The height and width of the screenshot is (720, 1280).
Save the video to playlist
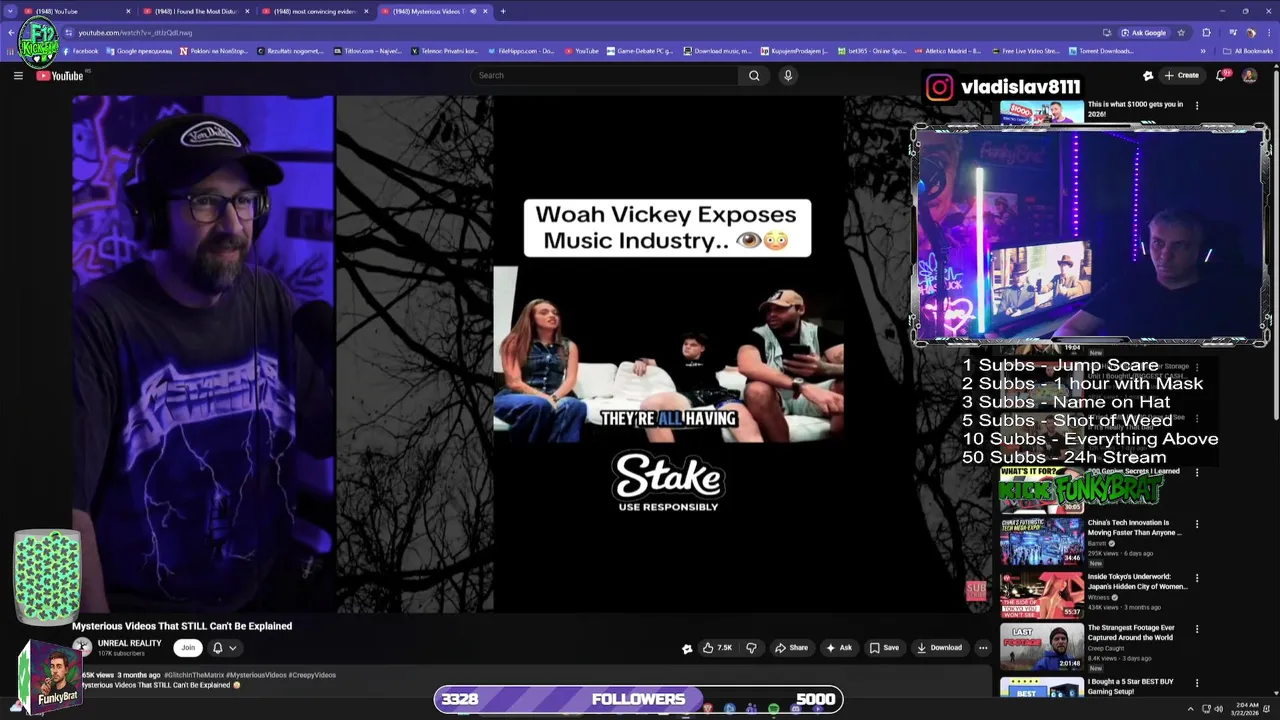point(884,647)
